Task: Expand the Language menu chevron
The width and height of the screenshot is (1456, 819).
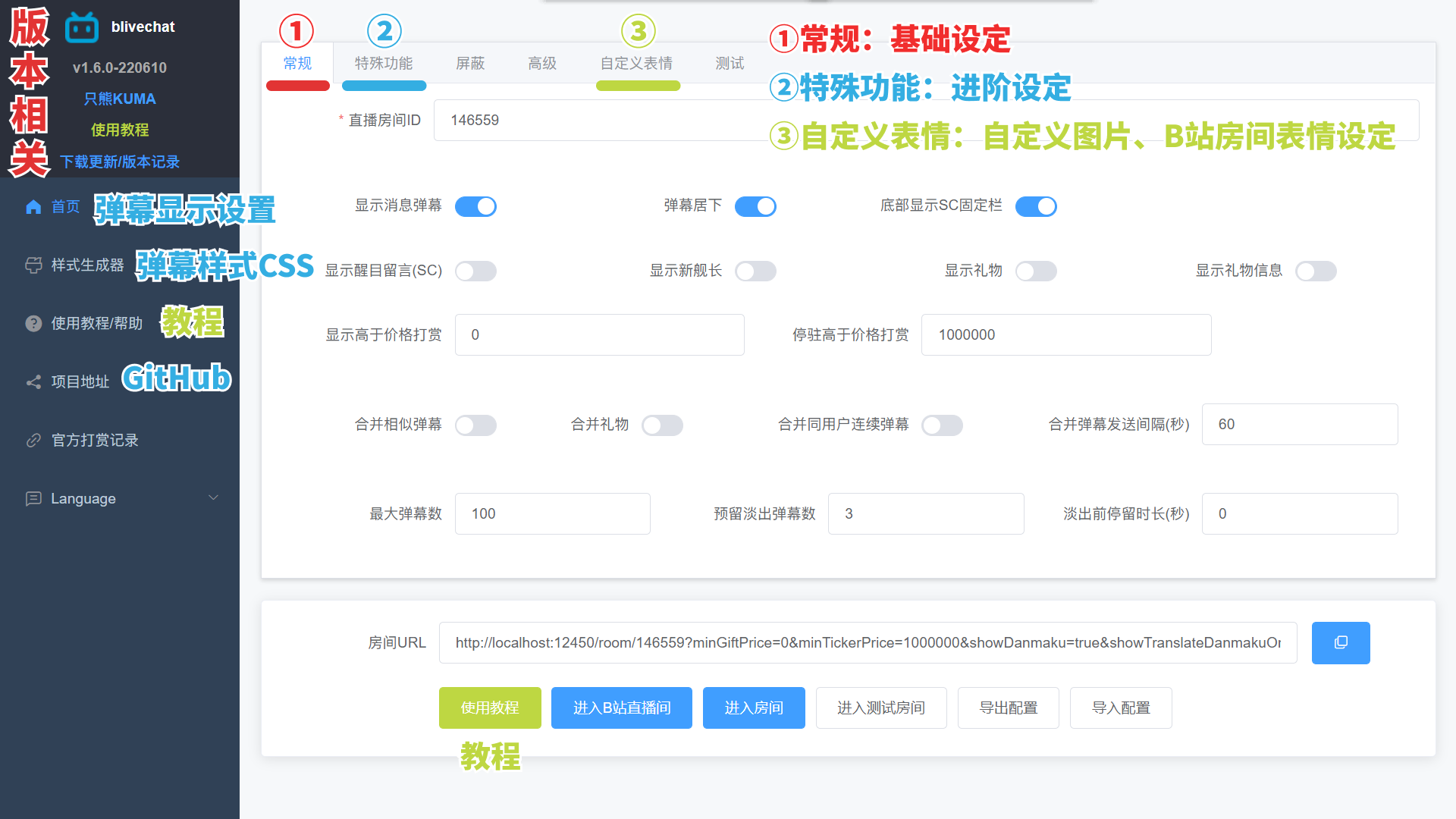Action: [x=213, y=498]
